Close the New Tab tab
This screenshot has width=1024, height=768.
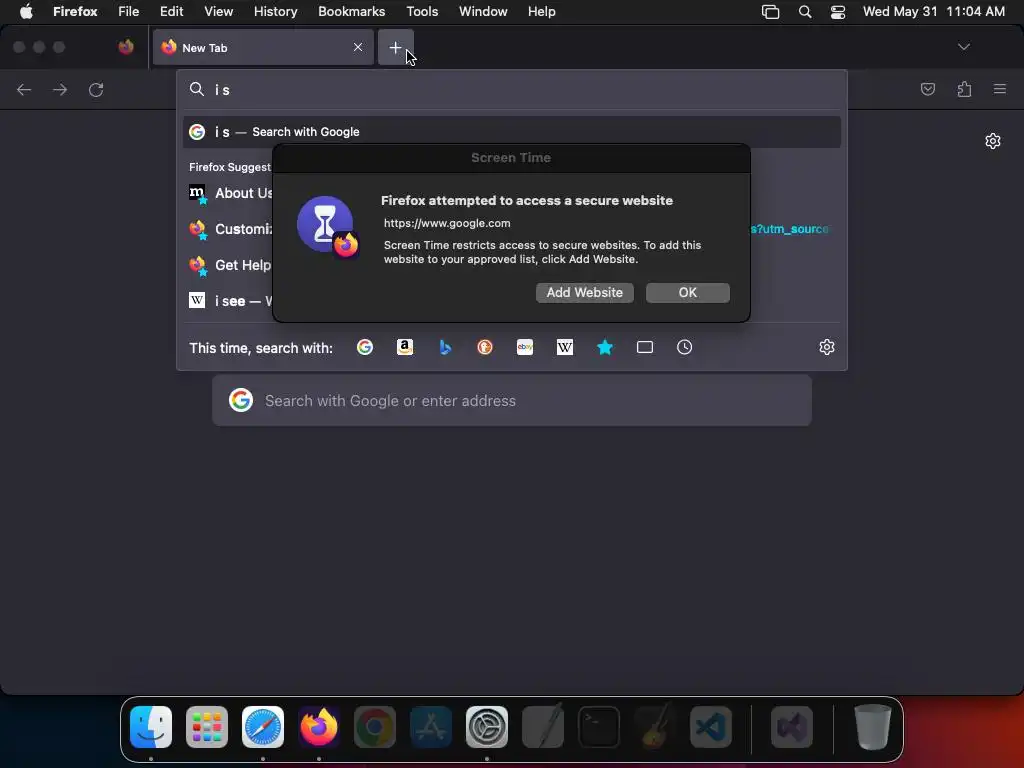[x=357, y=47]
